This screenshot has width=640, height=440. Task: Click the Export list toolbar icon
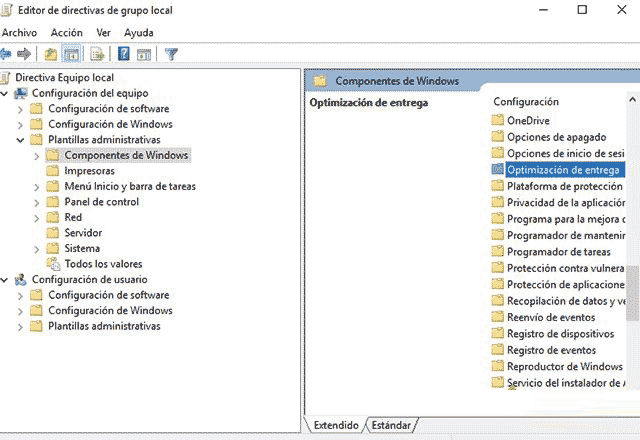(x=98, y=54)
